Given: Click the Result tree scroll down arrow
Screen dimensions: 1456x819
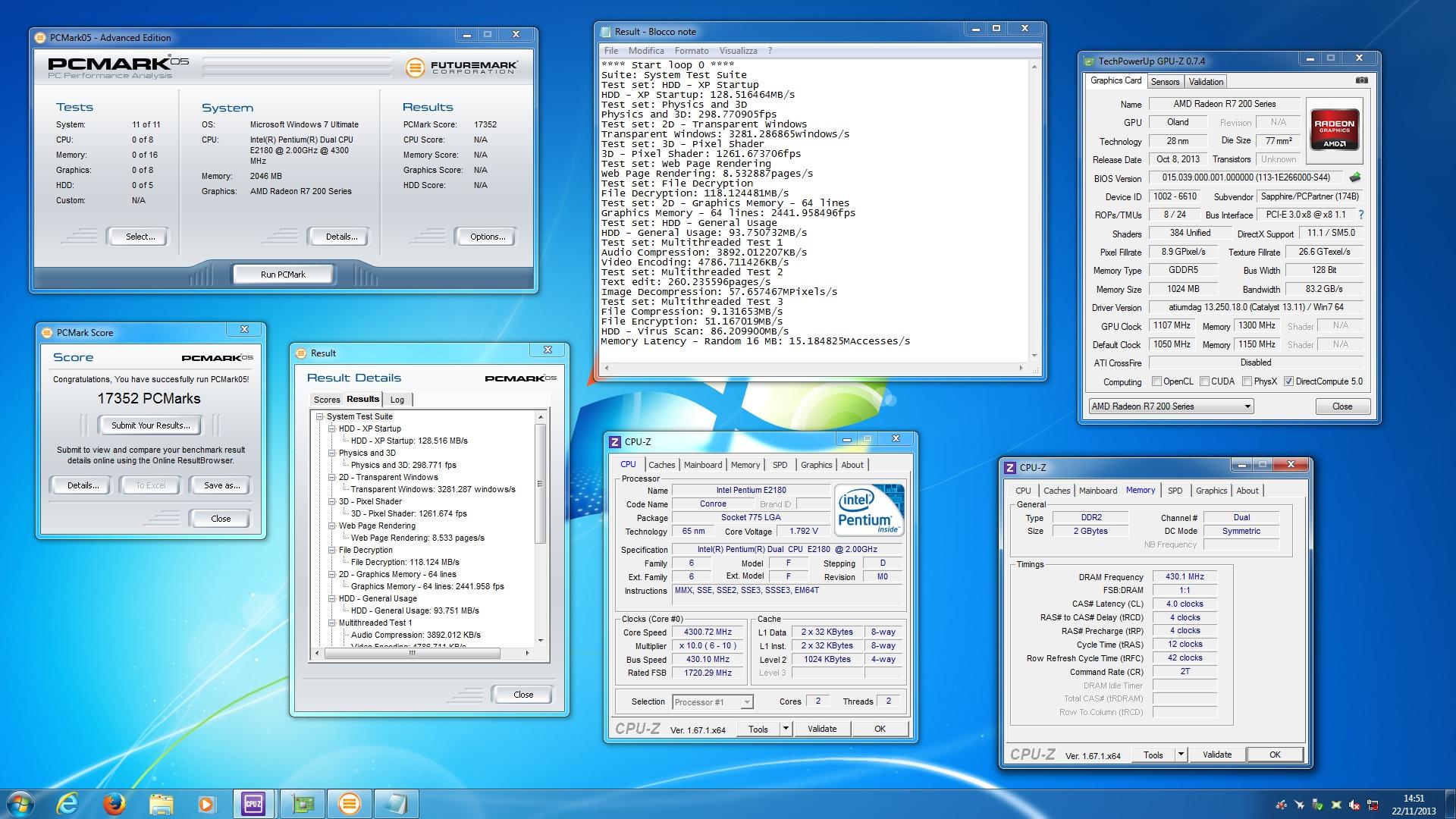Looking at the screenshot, I should click(x=541, y=640).
